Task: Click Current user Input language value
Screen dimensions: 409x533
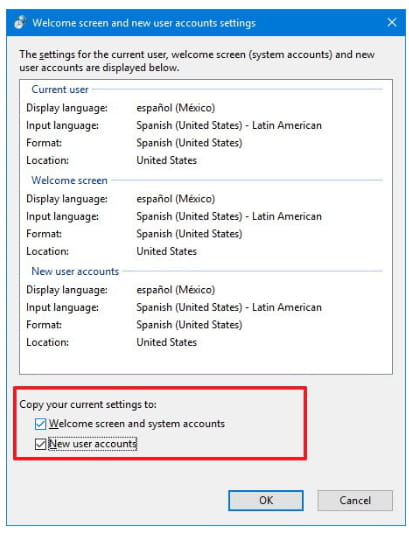Action: 229,125
